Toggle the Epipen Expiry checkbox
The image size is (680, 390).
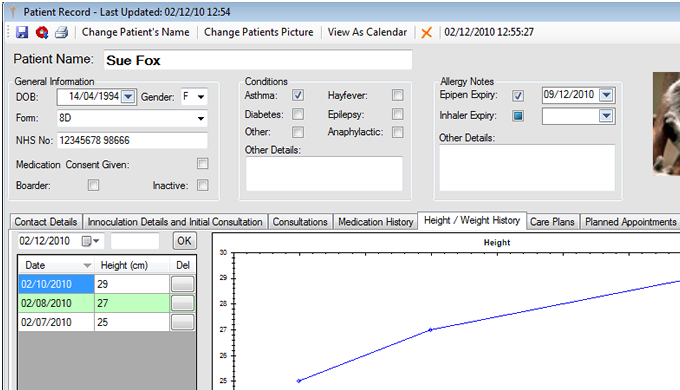point(518,95)
